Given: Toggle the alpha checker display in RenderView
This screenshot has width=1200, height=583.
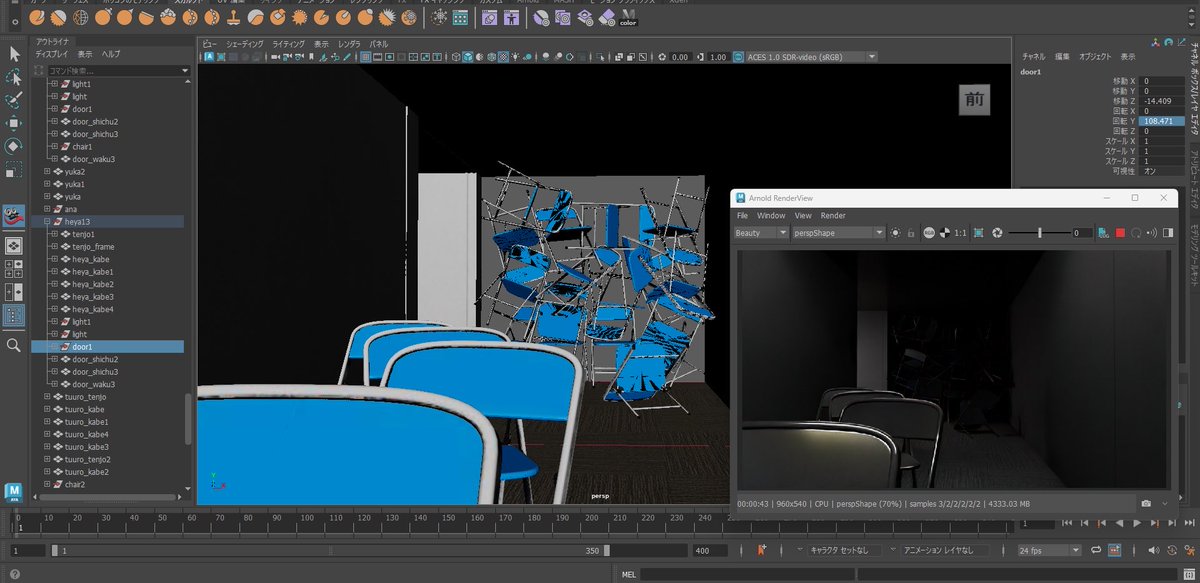Looking at the screenshot, I should pos(943,233).
